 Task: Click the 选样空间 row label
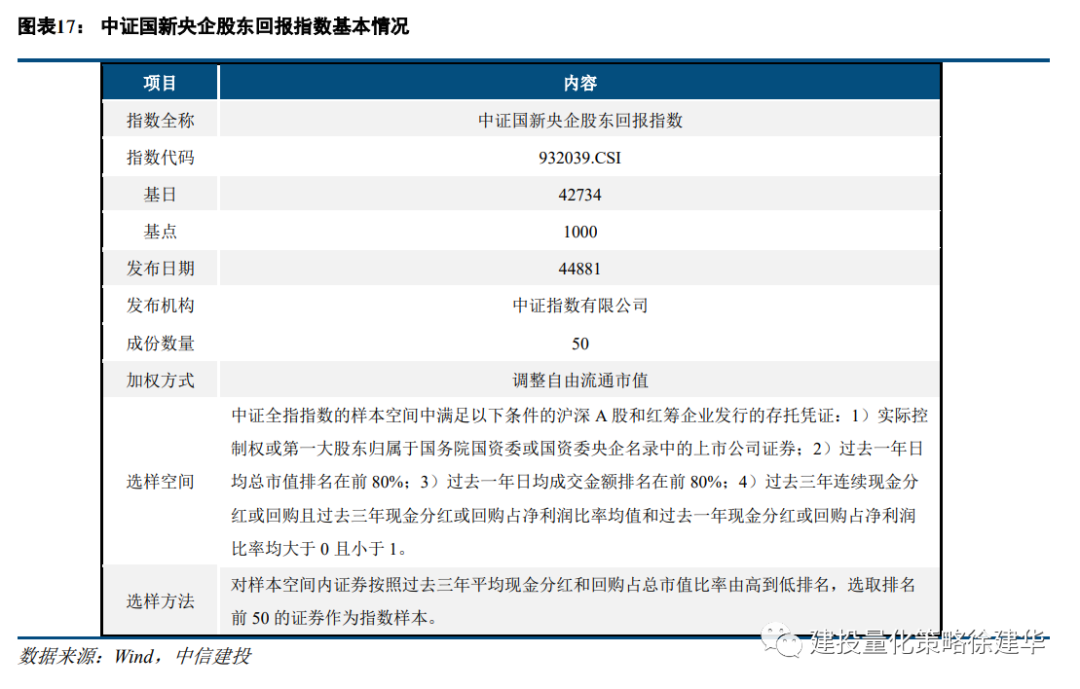click(x=160, y=482)
